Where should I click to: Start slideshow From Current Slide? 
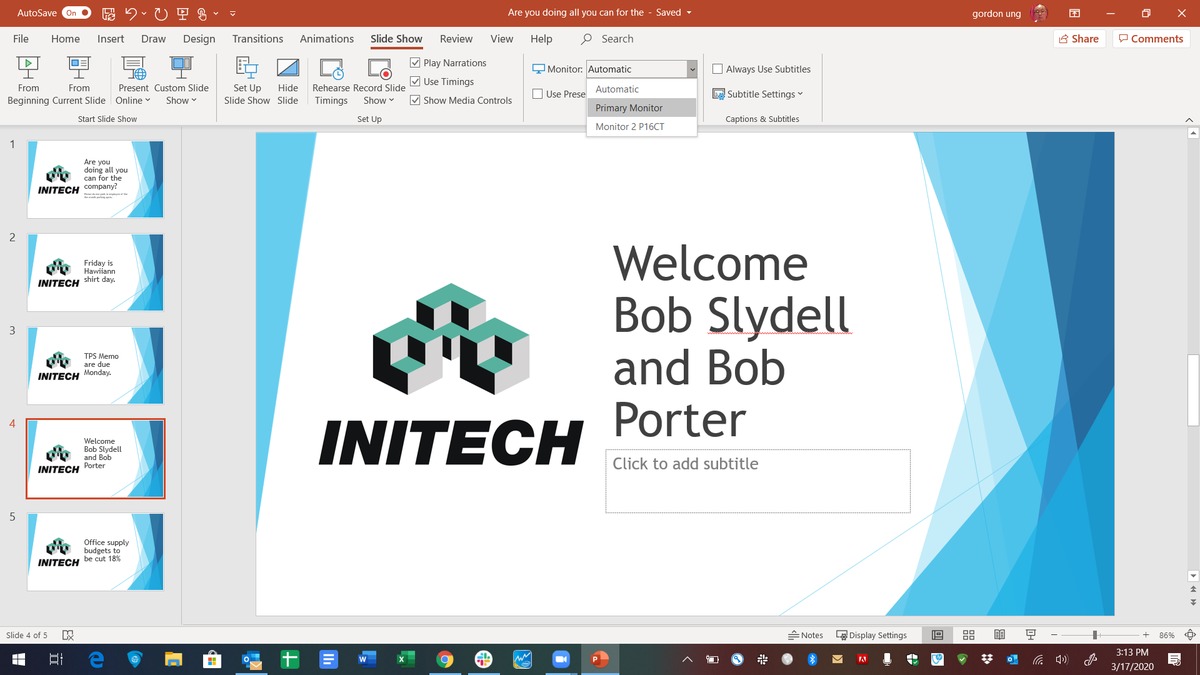[x=79, y=80]
